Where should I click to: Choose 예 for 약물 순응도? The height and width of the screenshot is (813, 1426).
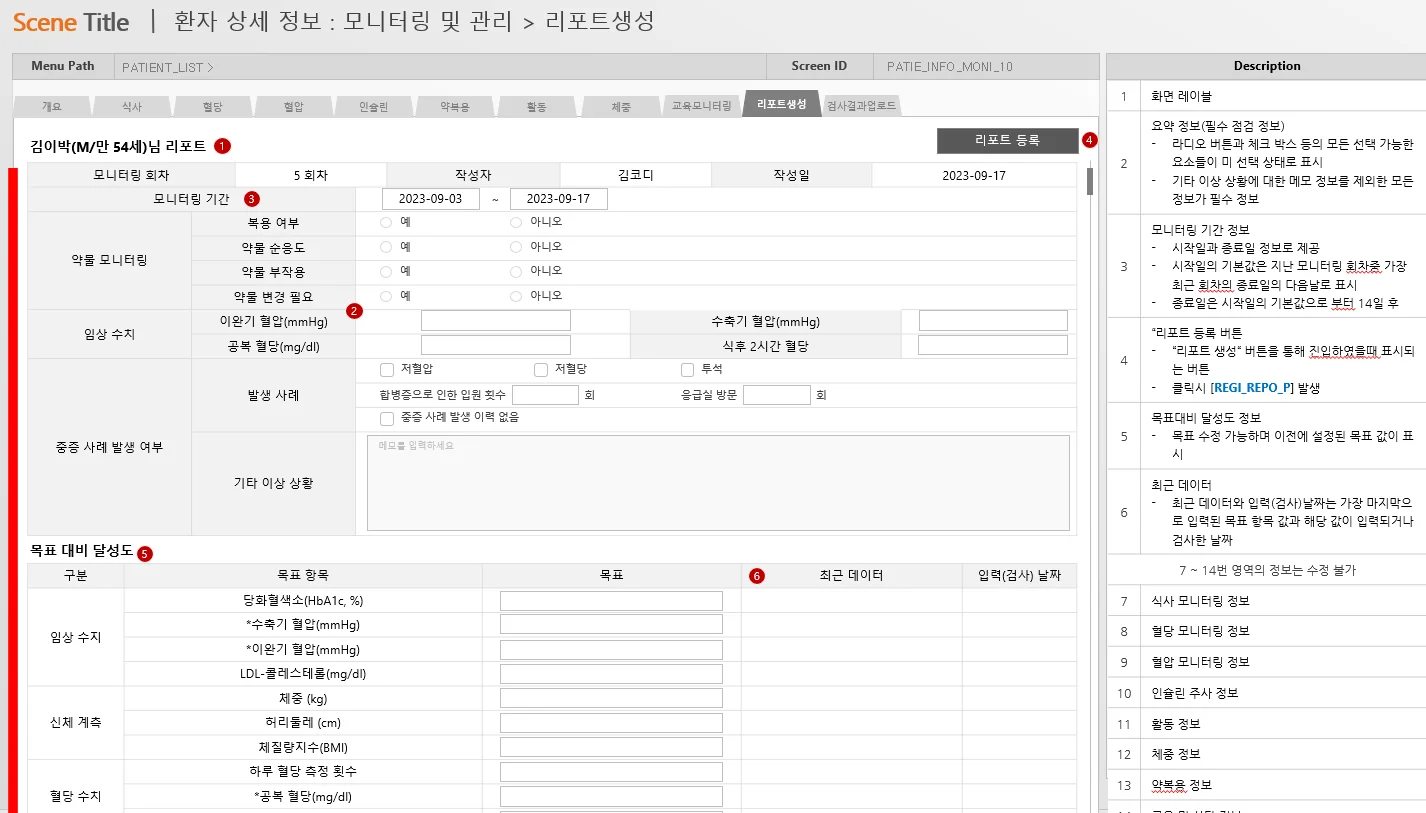coord(386,247)
